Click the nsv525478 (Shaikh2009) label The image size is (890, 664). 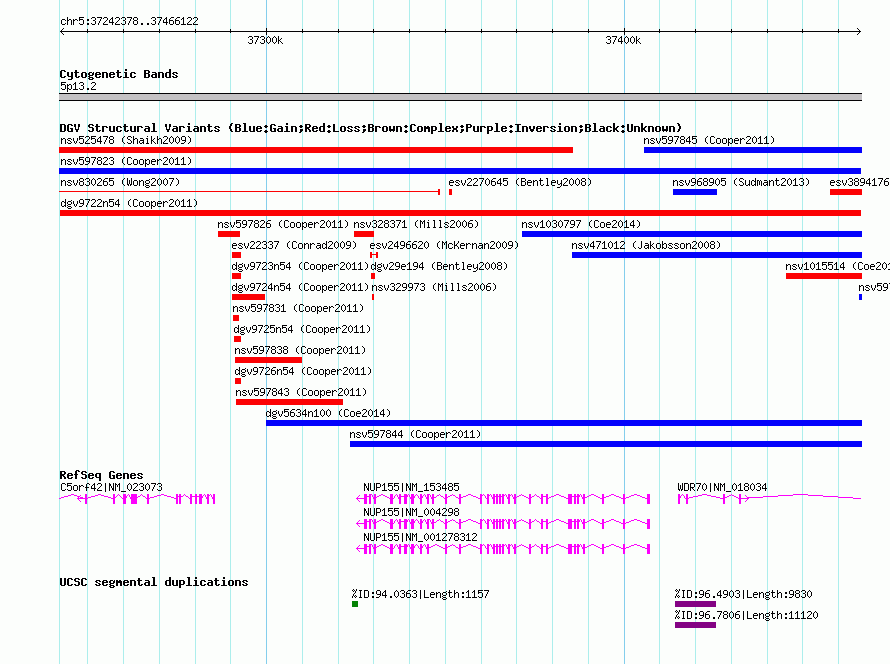(x=126, y=140)
